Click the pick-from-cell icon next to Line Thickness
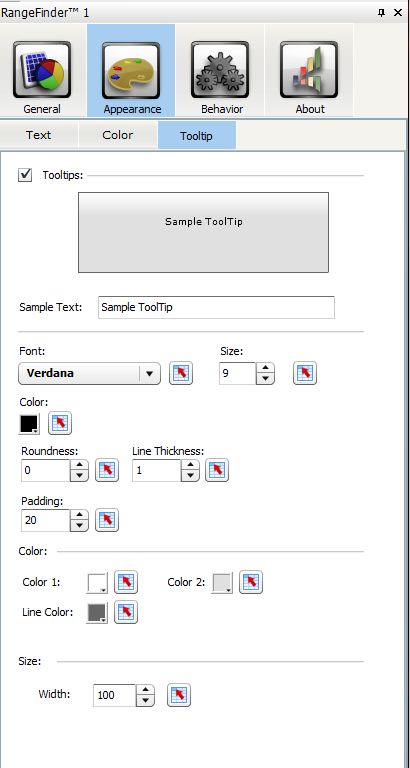 pyautogui.click(x=217, y=471)
